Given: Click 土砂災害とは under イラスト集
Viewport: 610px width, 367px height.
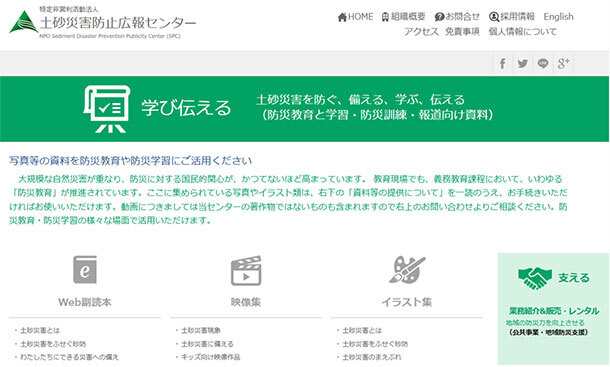Looking at the screenshot, I should pos(362,330).
